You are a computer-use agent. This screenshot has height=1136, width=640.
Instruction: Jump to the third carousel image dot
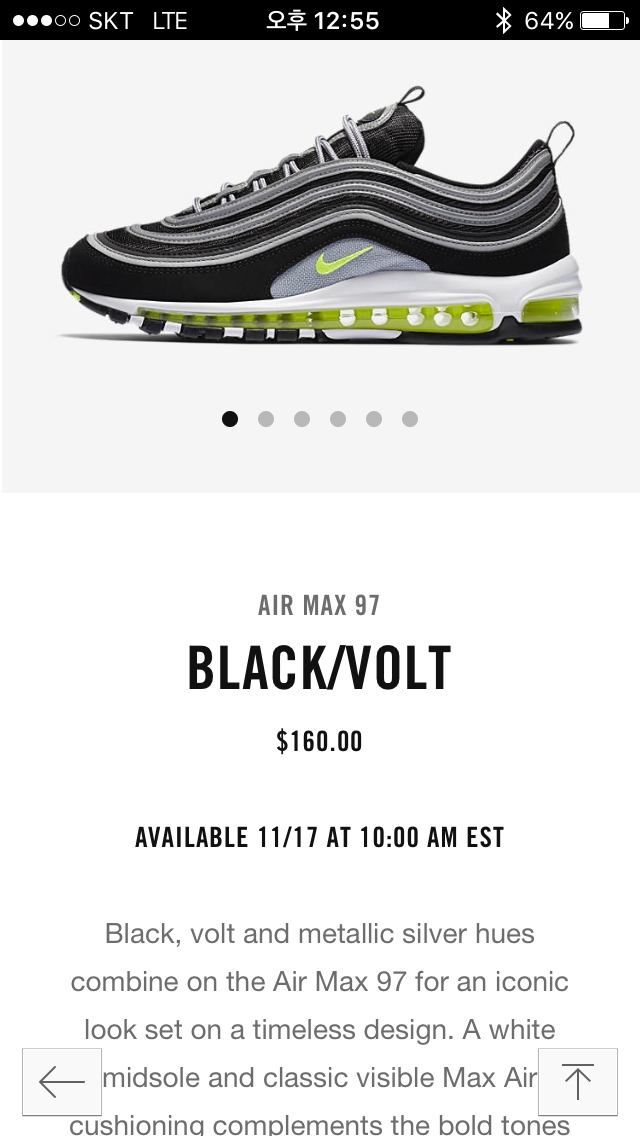click(302, 419)
